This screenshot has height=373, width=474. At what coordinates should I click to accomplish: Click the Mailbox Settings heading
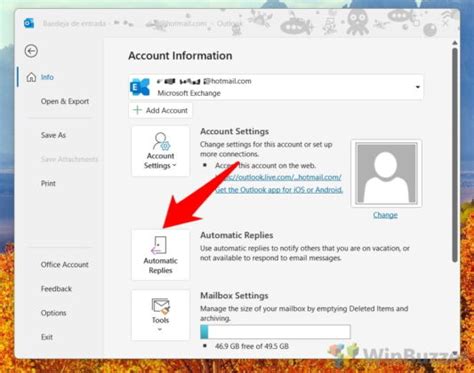(234, 296)
